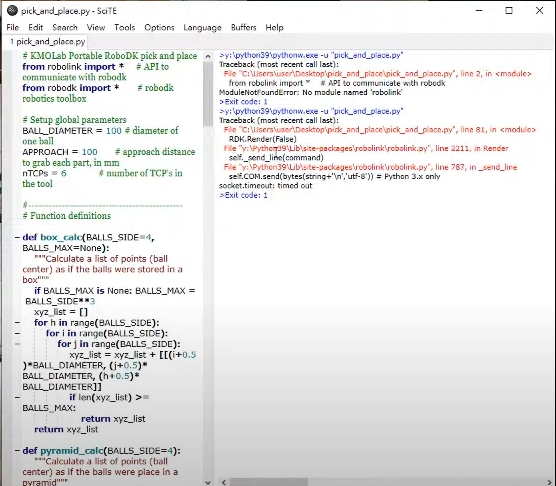Click the output pane scroll right arrow

[x=550, y=482]
